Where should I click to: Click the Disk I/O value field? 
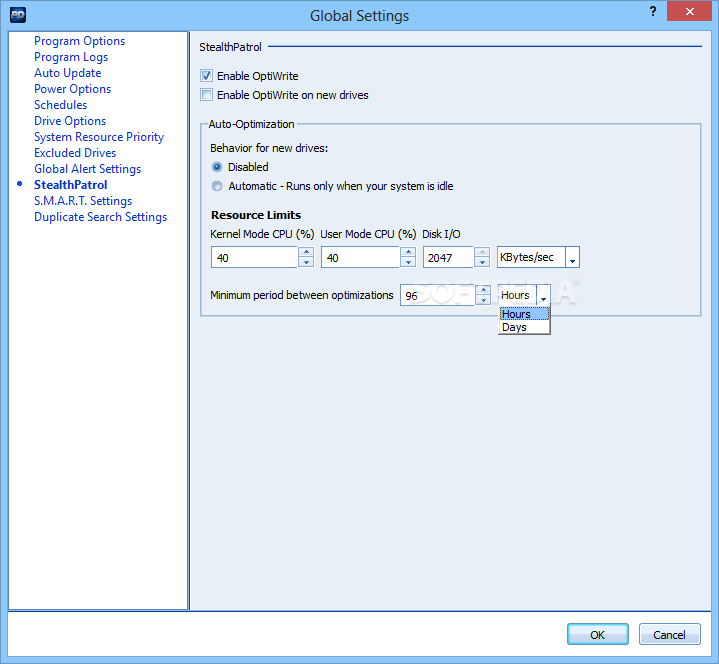[x=448, y=257]
